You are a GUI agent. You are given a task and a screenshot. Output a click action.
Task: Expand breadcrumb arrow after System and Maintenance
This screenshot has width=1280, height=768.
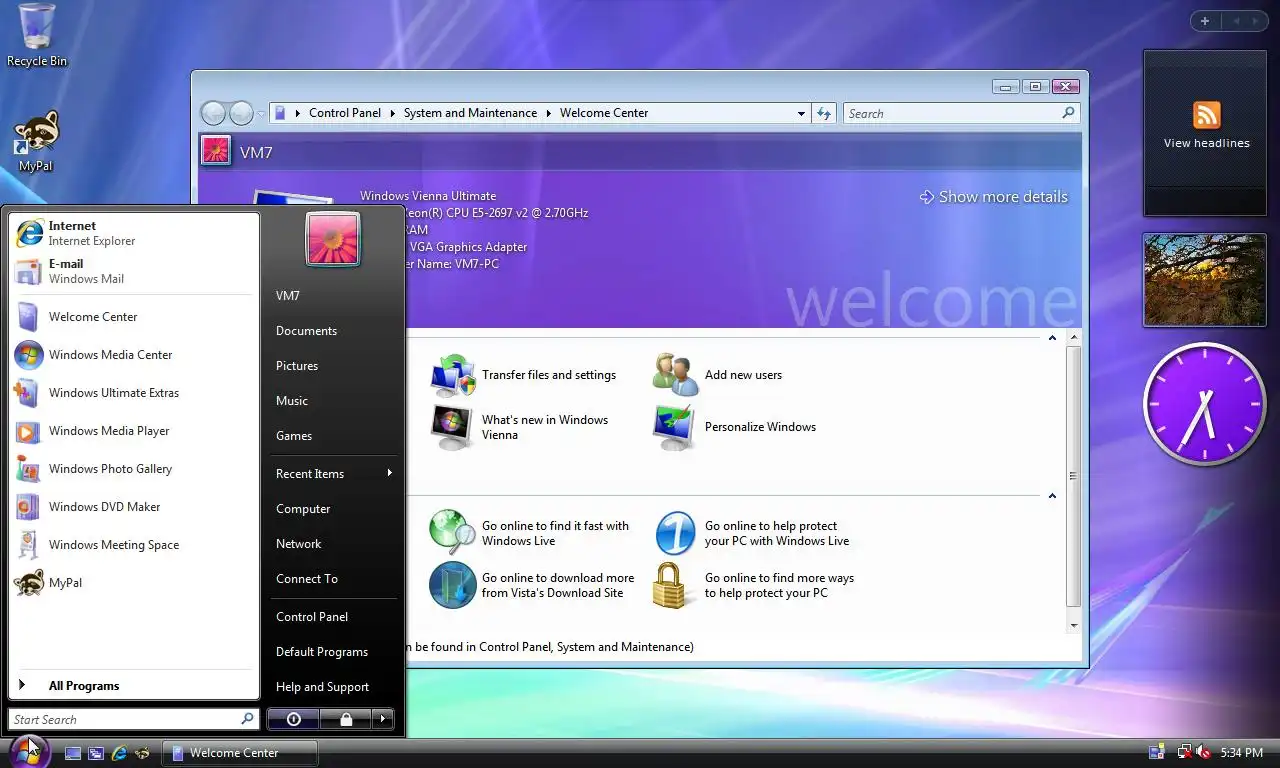pos(549,113)
